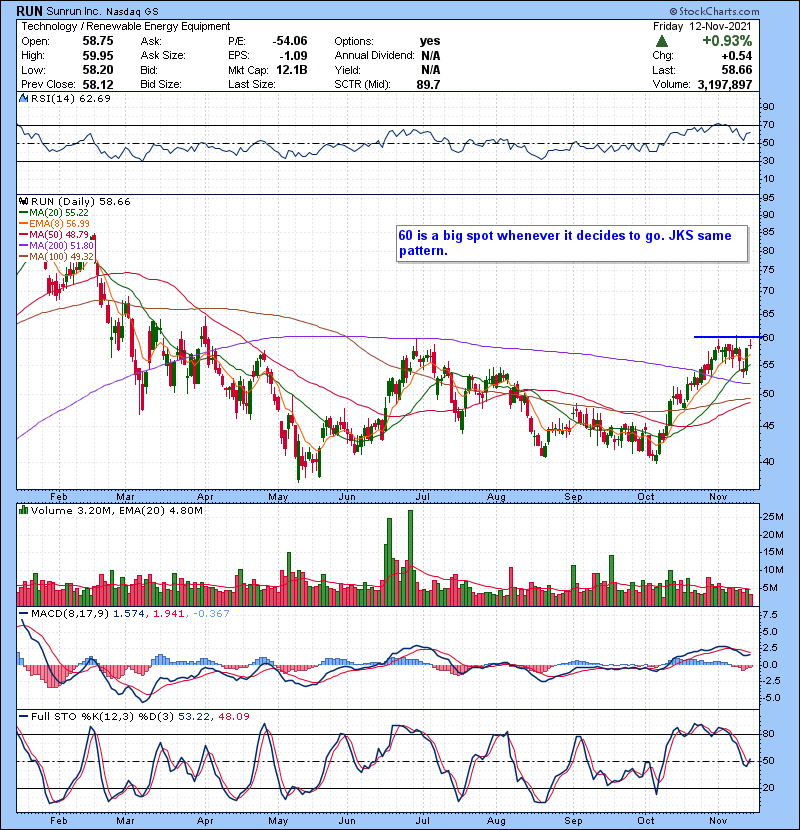
Task: Click the Options value yes
Action: pos(430,41)
